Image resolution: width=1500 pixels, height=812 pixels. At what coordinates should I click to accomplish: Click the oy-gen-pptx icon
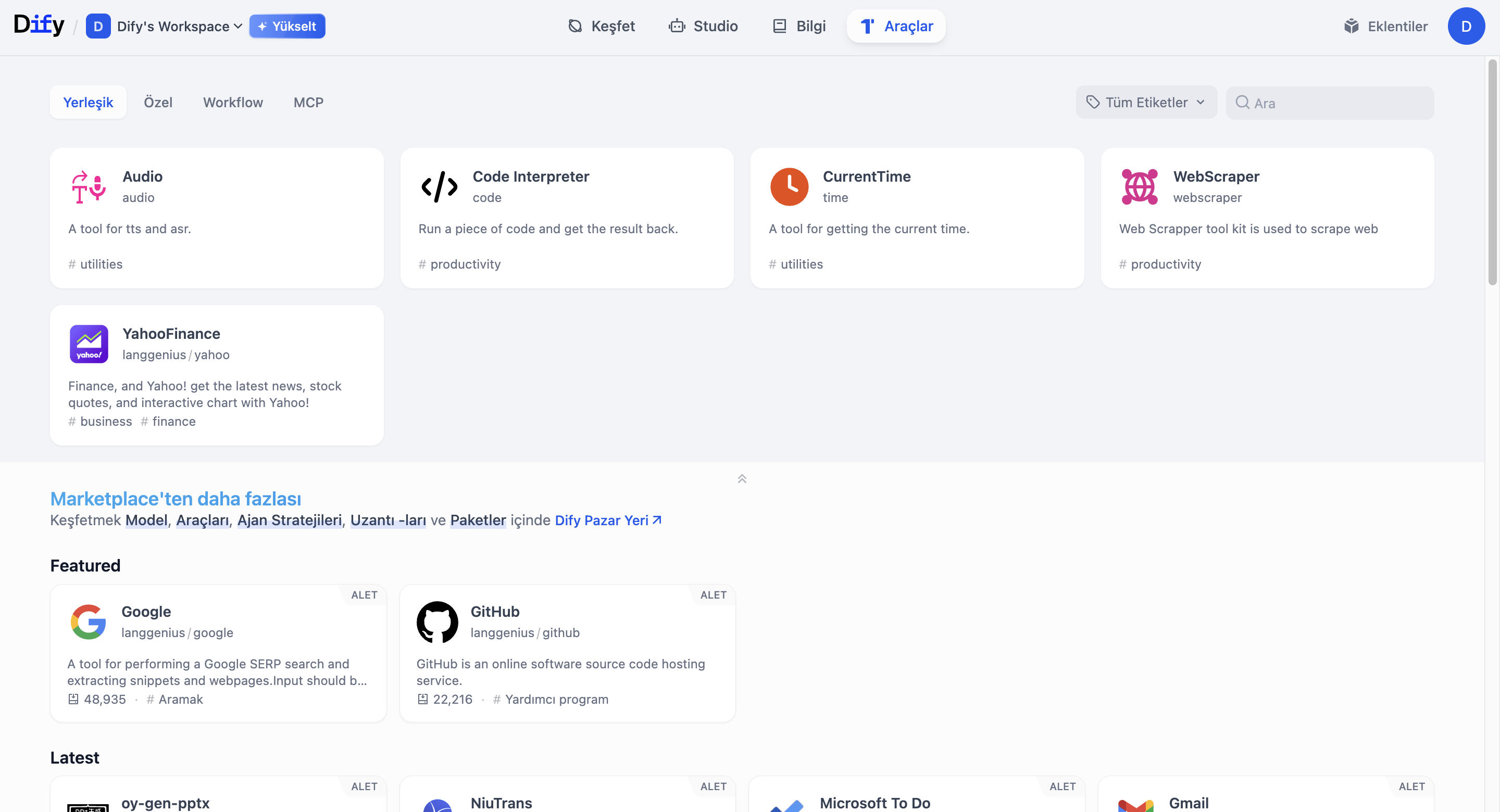(x=88, y=807)
